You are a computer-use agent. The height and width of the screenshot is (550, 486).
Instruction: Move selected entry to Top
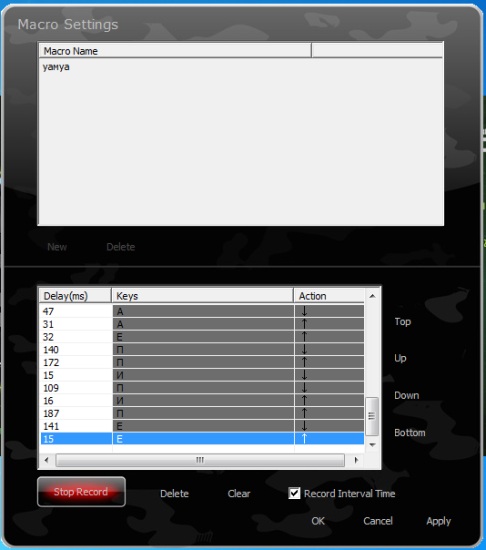403,322
